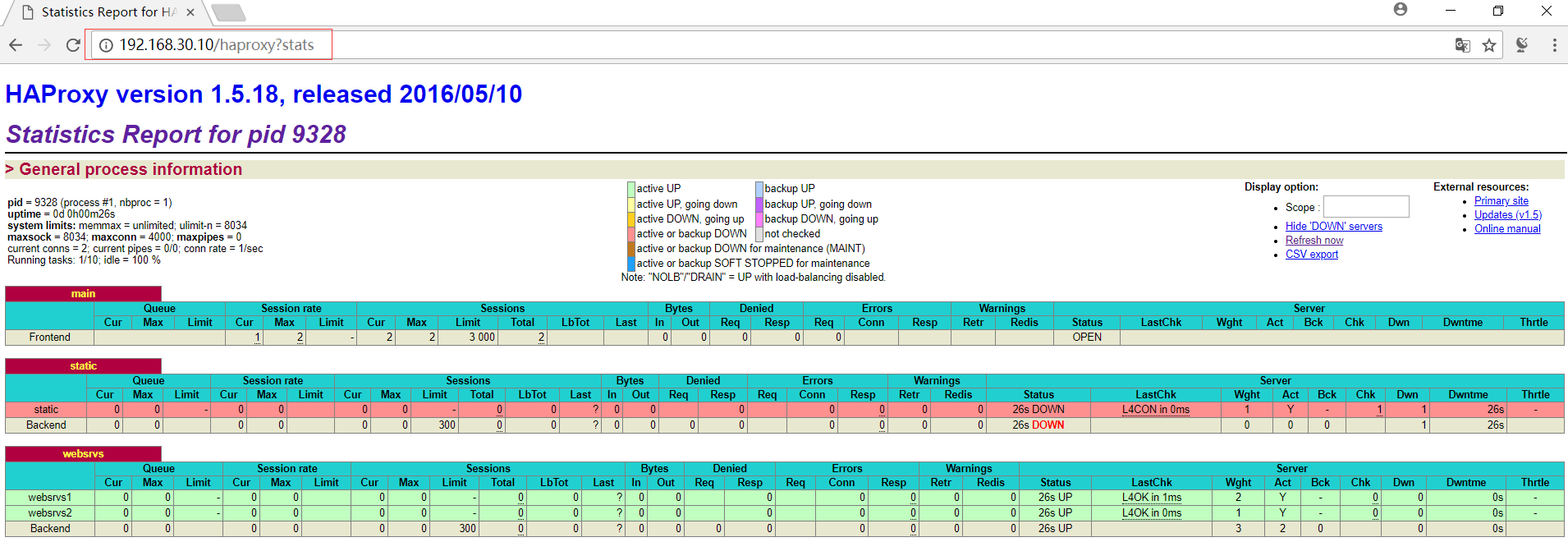Click the 'active or backup DOWN' legend color

coord(631,234)
